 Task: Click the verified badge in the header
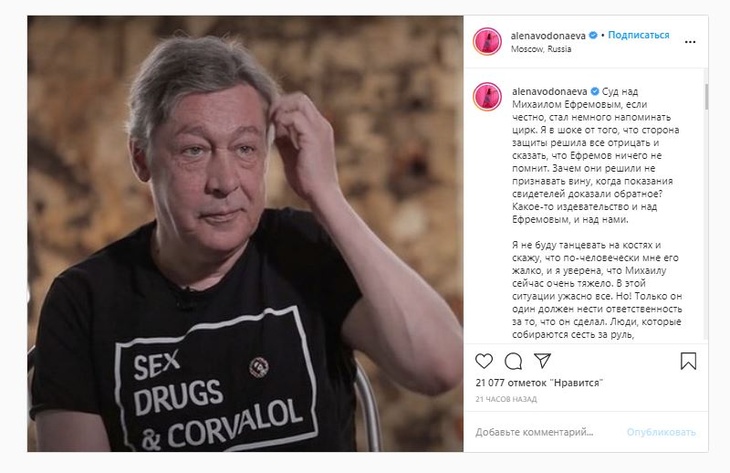[593, 35]
